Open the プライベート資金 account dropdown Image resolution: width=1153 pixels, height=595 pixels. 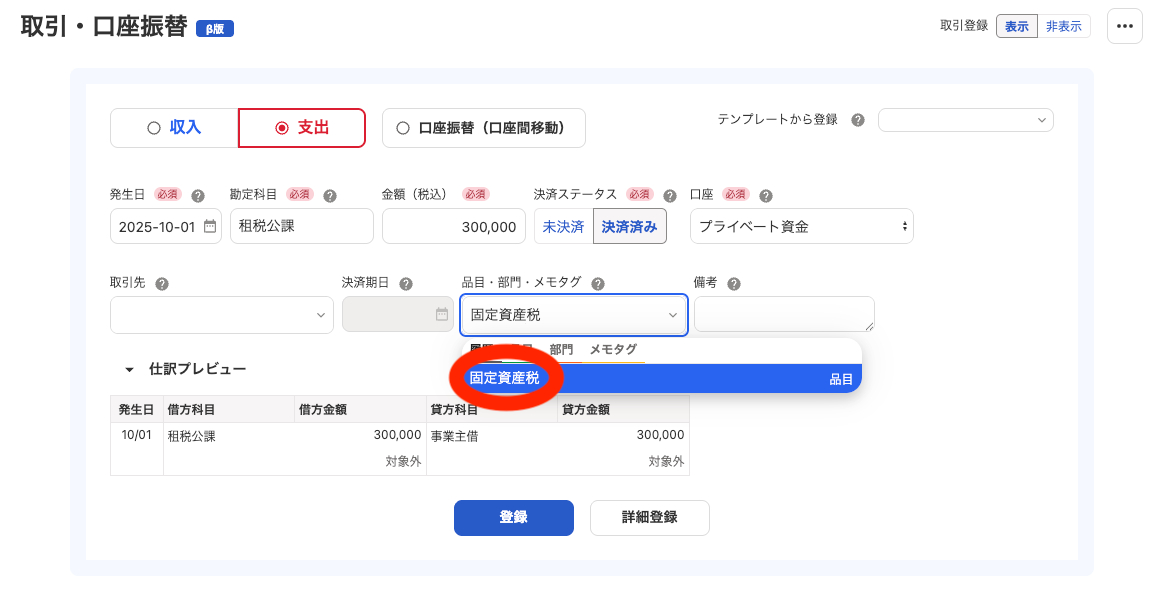point(801,226)
